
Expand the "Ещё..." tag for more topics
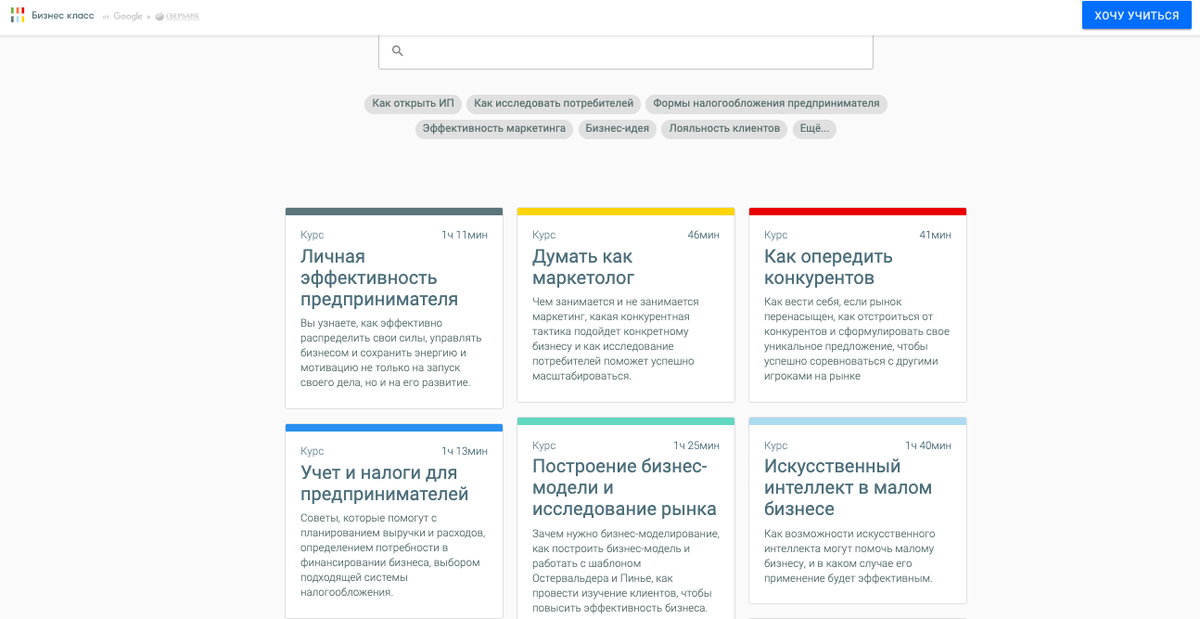coord(817,129)
